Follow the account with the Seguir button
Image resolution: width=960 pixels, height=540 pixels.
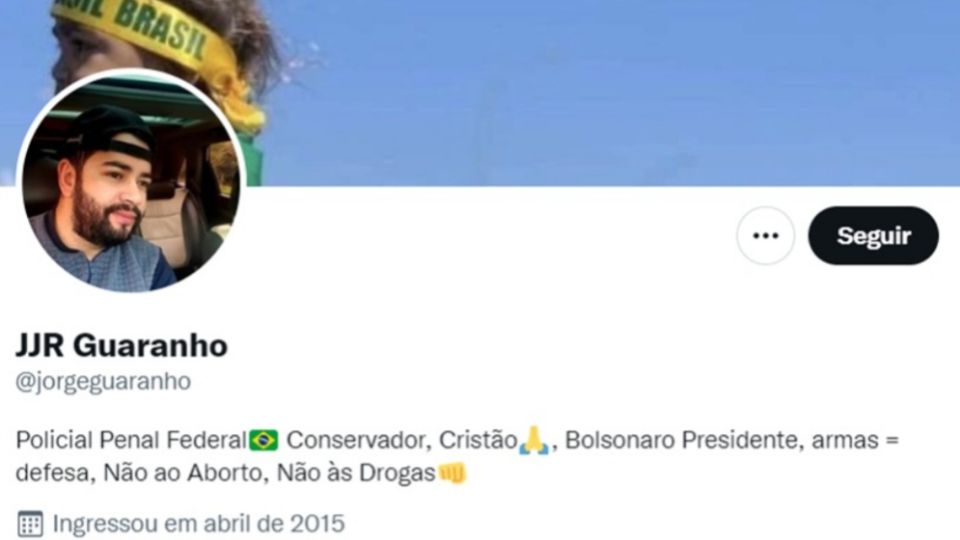[x=873, y=236]
